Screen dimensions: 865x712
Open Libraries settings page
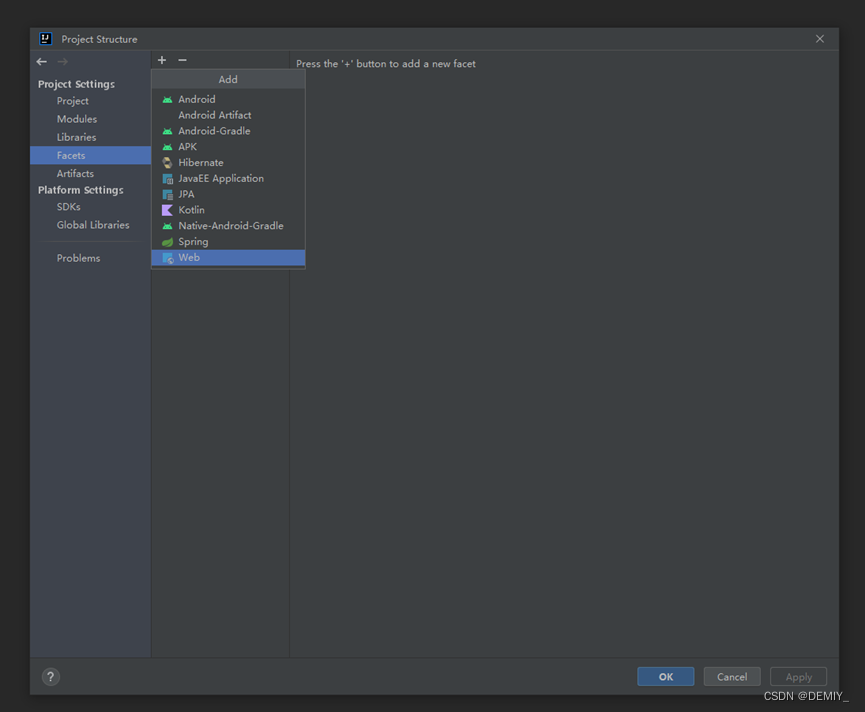pyautogui.click(x=90, y=137)
